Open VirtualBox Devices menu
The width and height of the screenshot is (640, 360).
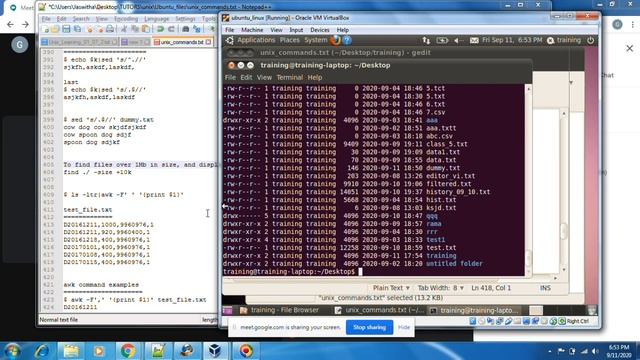pos(320,30)
